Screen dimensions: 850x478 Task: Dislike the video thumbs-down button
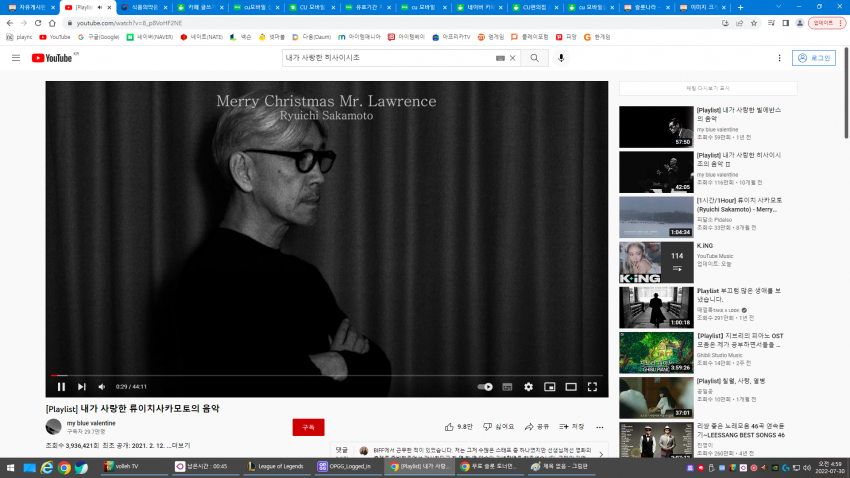point(499,427)
